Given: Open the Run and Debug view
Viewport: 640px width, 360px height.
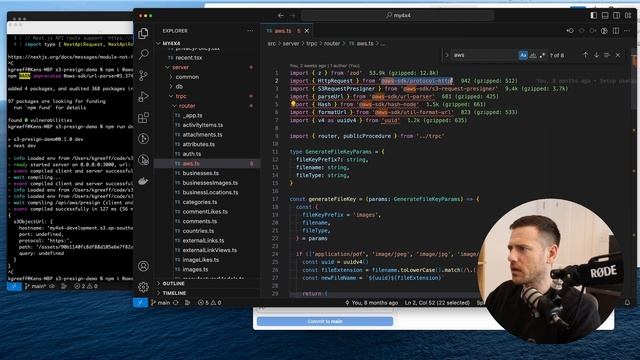Looking at the screenshot, I should coord(143,97).
